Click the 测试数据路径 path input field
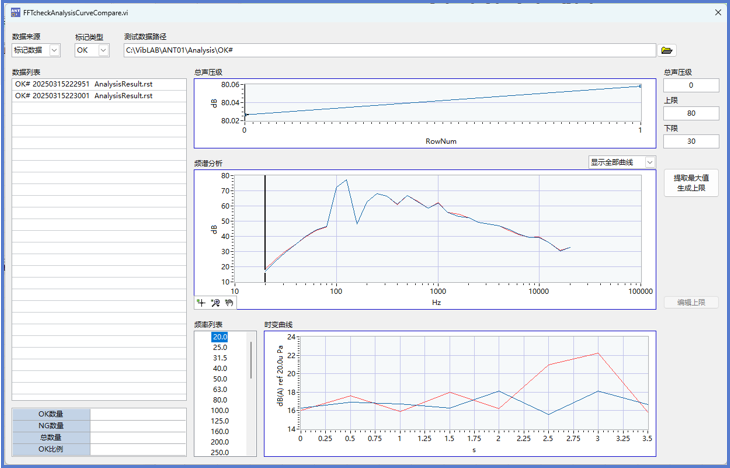The height and width of the screenshot is (468, 730). [x=388, y=50]
